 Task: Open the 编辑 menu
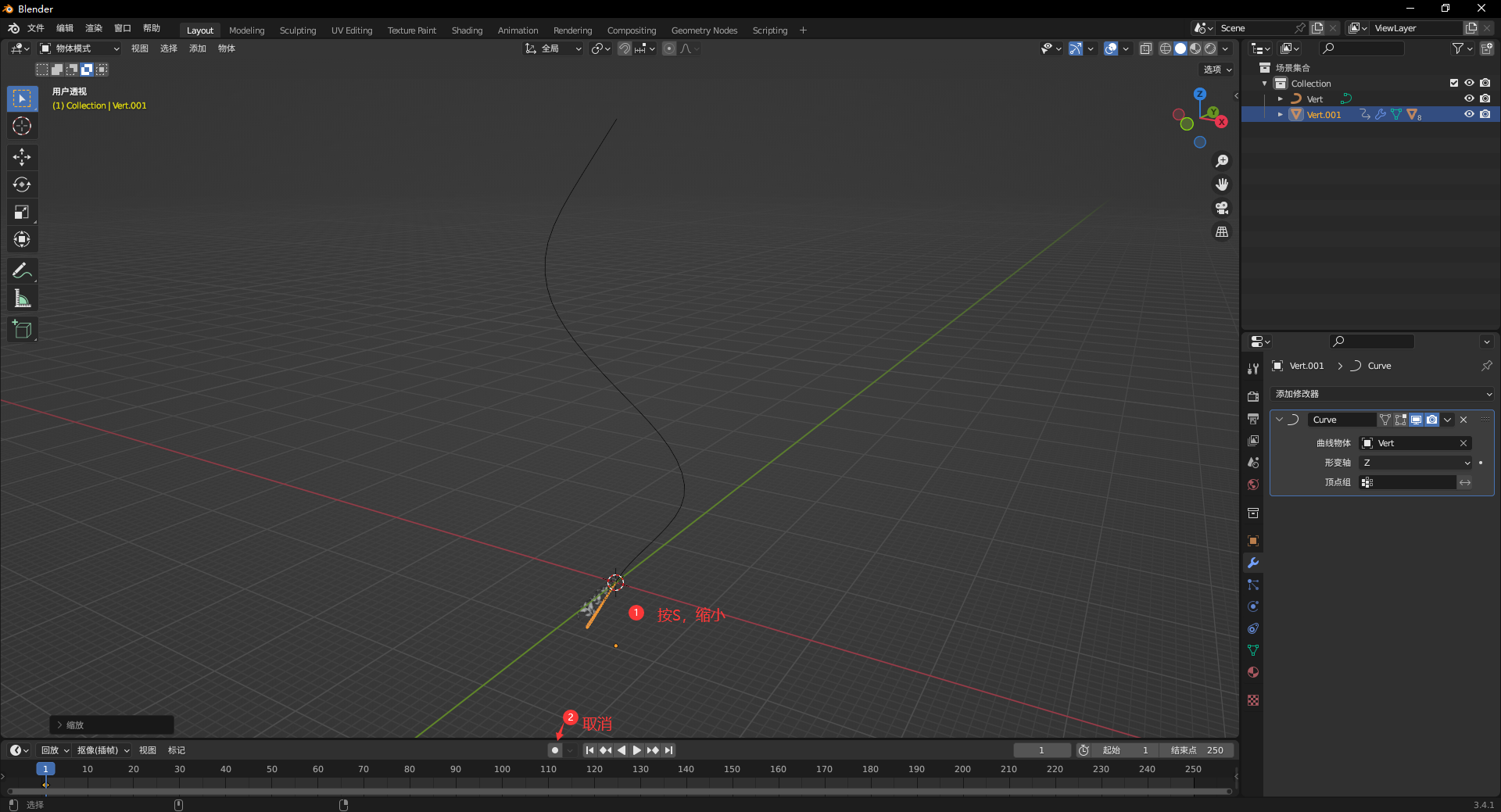coord(65,28)
